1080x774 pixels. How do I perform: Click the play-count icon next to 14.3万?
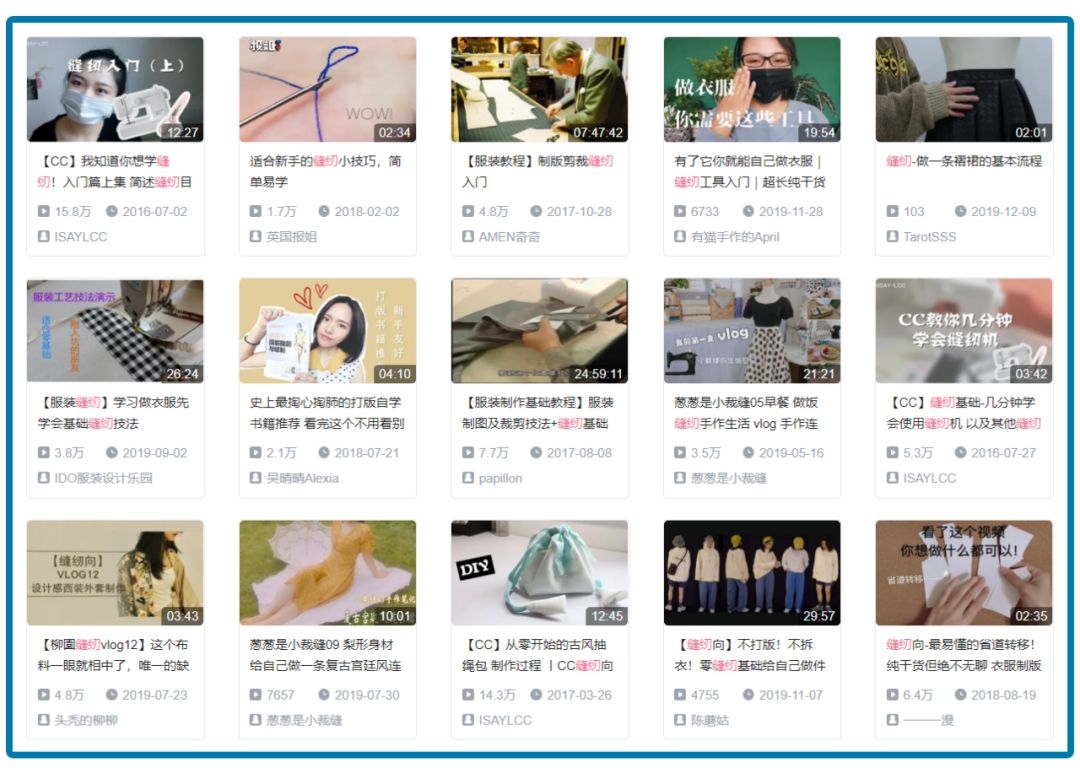(468, 695)
